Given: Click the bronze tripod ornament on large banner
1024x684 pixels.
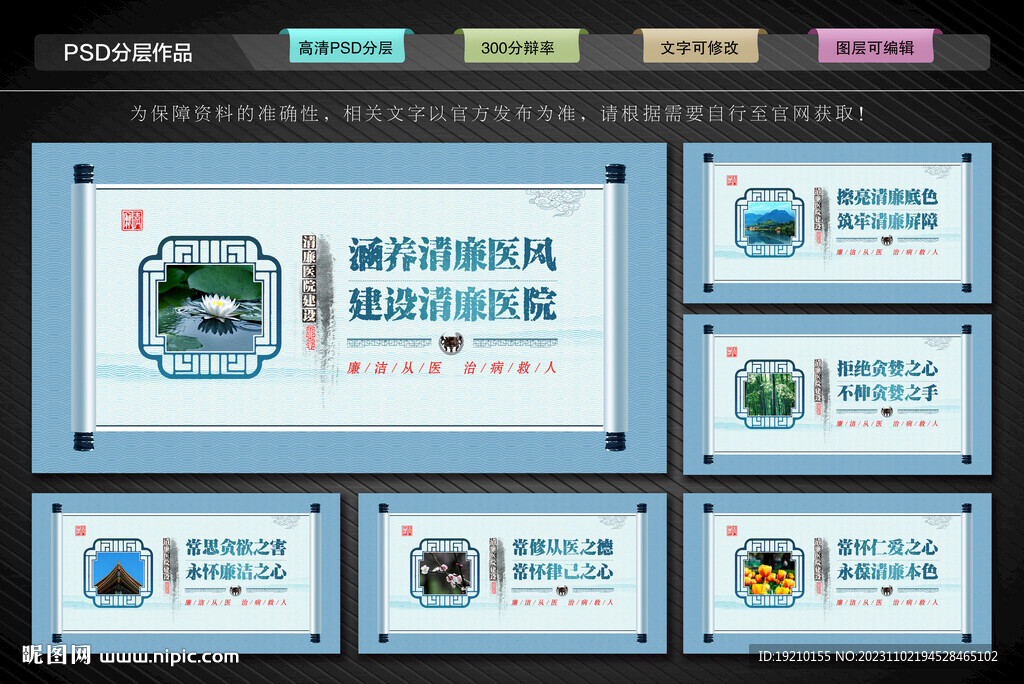Looking at the screenshot, I should [x=451, y=342].
